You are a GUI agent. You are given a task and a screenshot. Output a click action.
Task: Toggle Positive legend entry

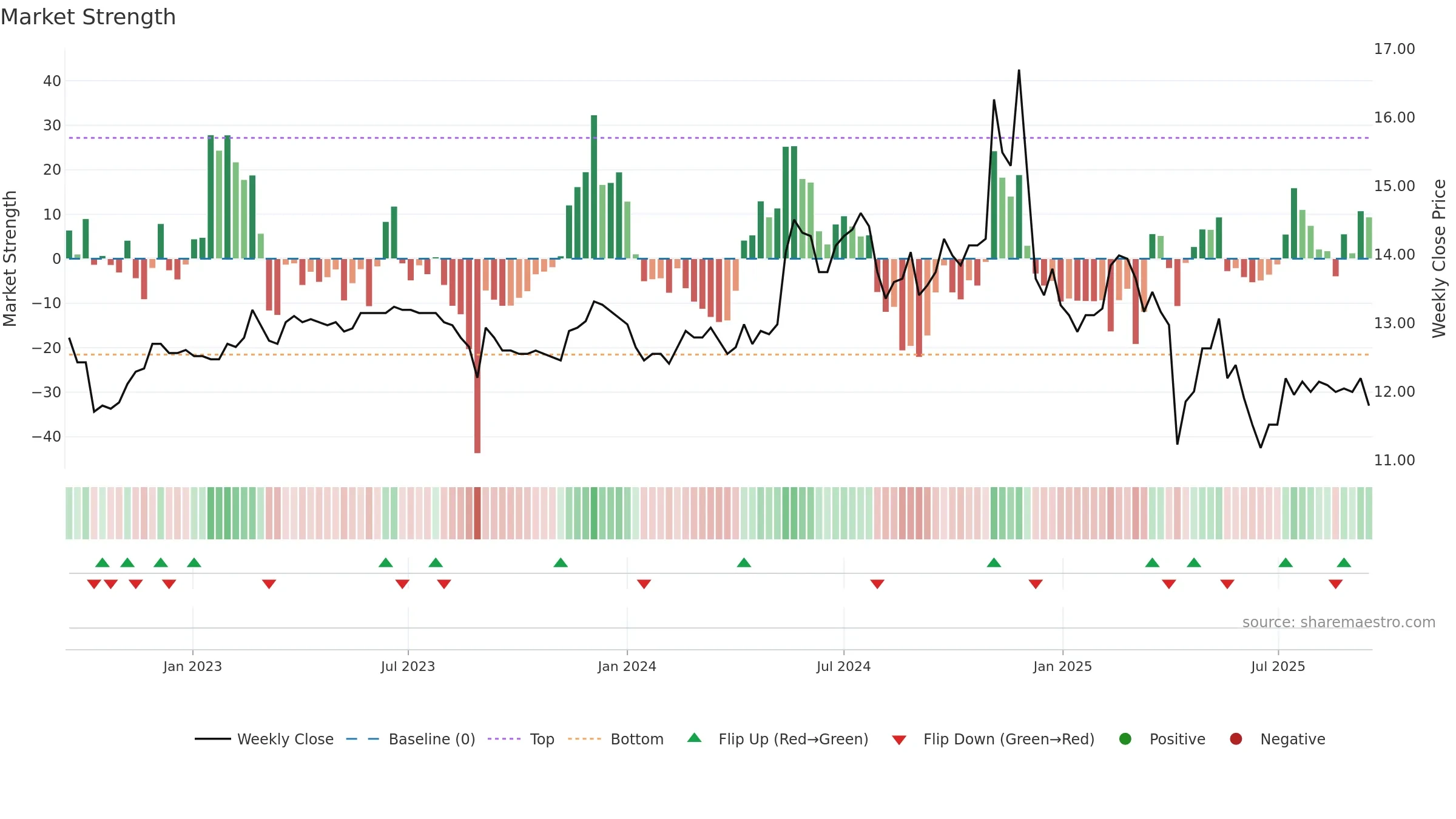pyautogui.click(x=1162, y=739)
